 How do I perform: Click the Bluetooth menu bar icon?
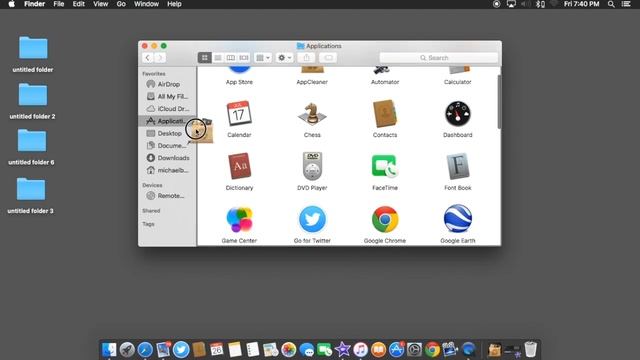click(x=540, y=4)
